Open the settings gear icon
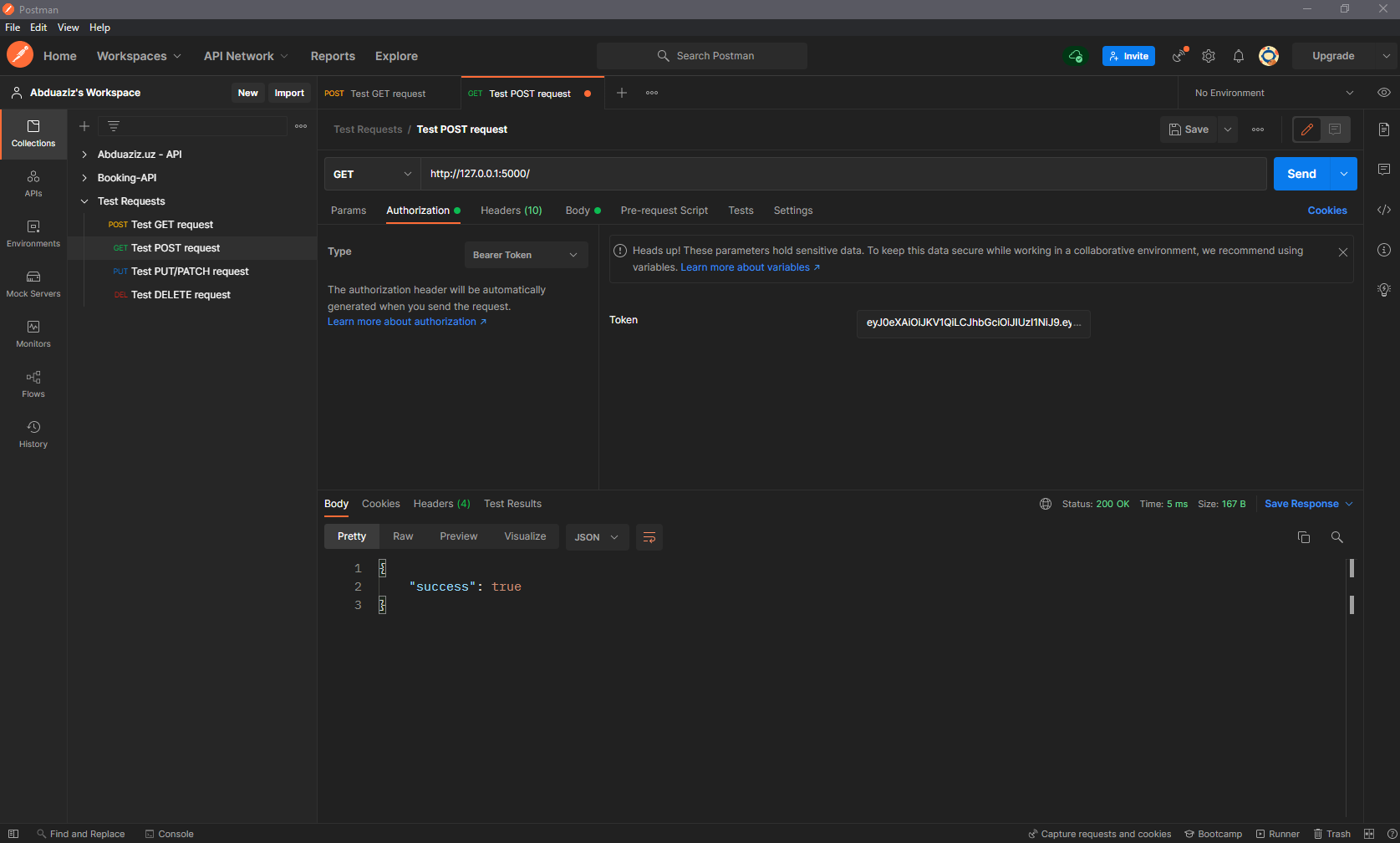Screen dimensions: 1400x843 coord(1209,56)
